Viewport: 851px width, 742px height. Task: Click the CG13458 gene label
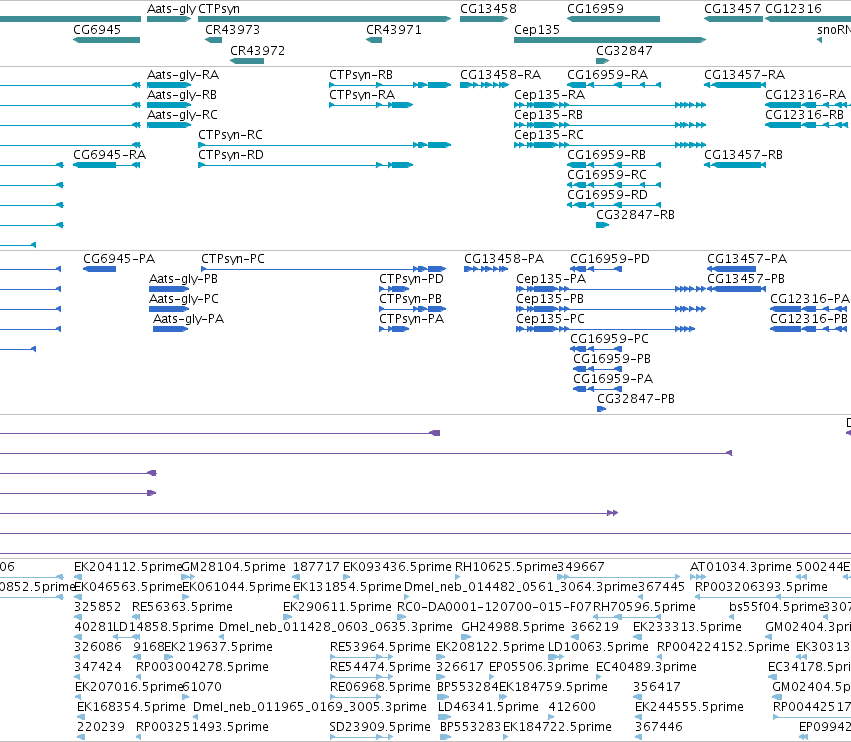pos(488,9)
